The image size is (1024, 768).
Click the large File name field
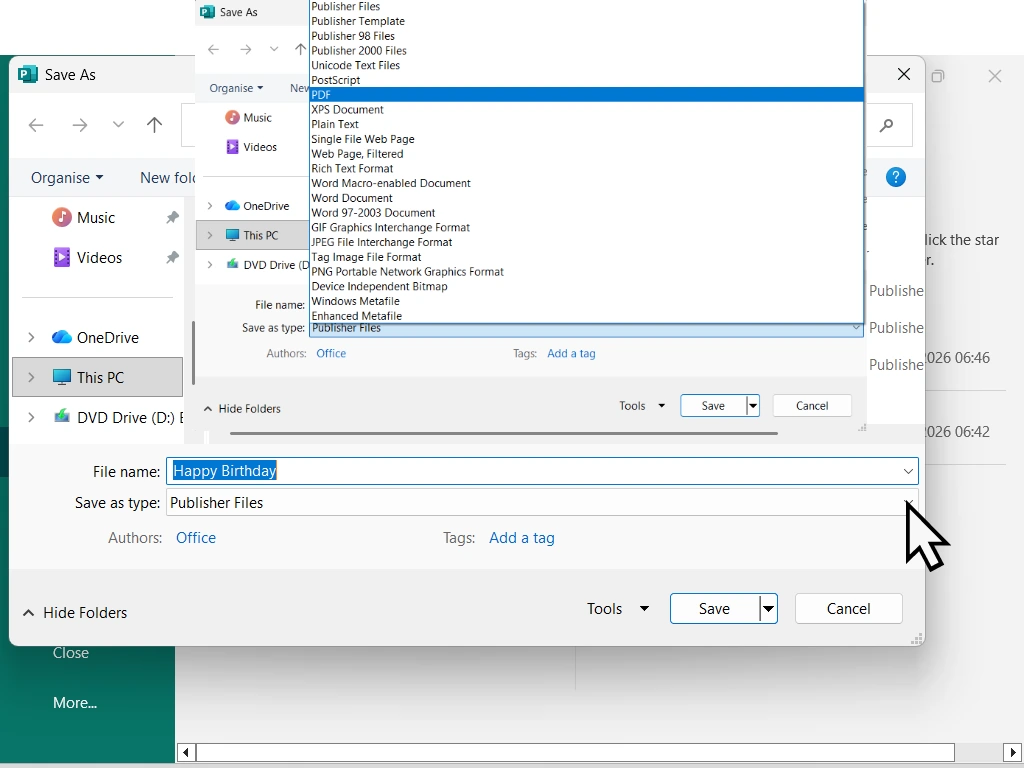pos(542,471)
